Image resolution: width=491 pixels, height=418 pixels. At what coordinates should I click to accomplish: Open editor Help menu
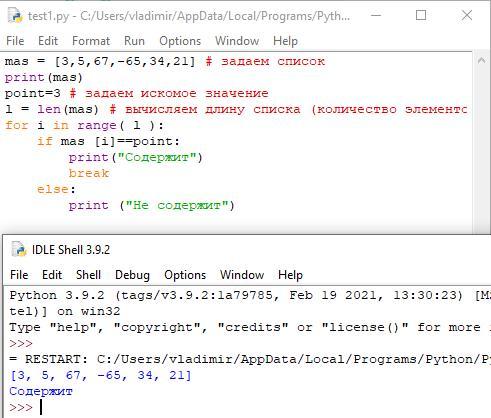[x=285, y=41]
